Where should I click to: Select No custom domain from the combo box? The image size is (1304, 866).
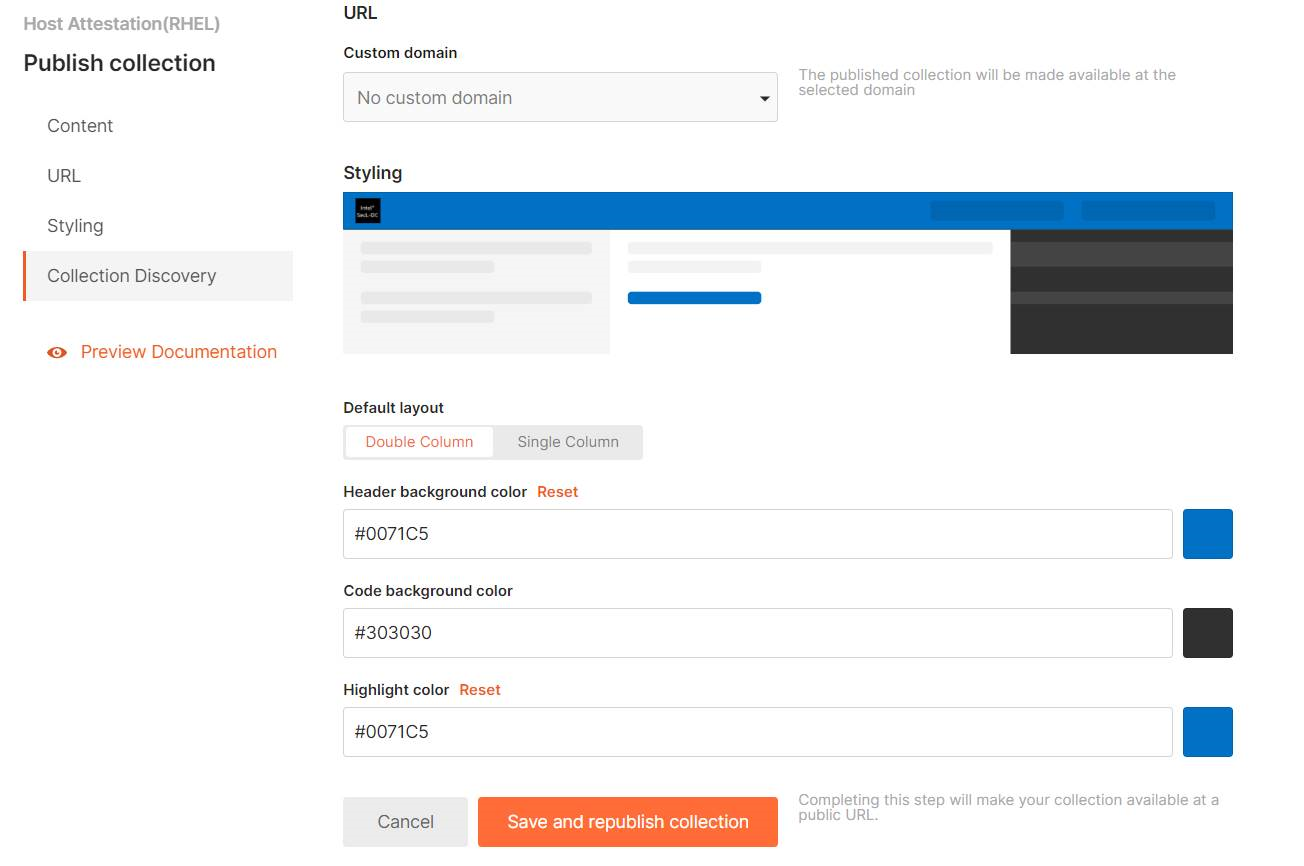[560, 97]
